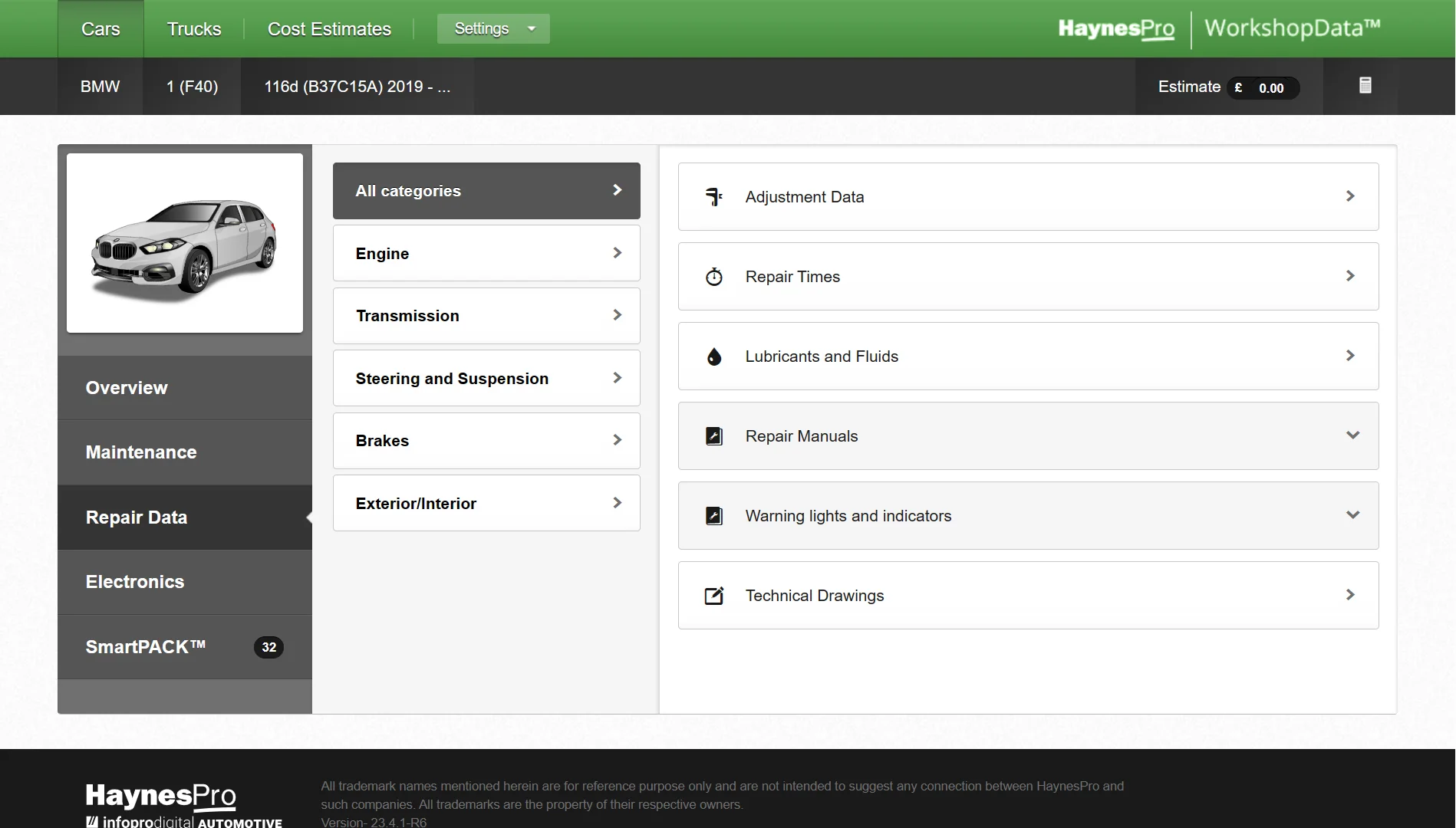Viewport: 1456px width, 828px height.
Task: Click the infoprodigital Automotive footer text
Action: (184, 822)
